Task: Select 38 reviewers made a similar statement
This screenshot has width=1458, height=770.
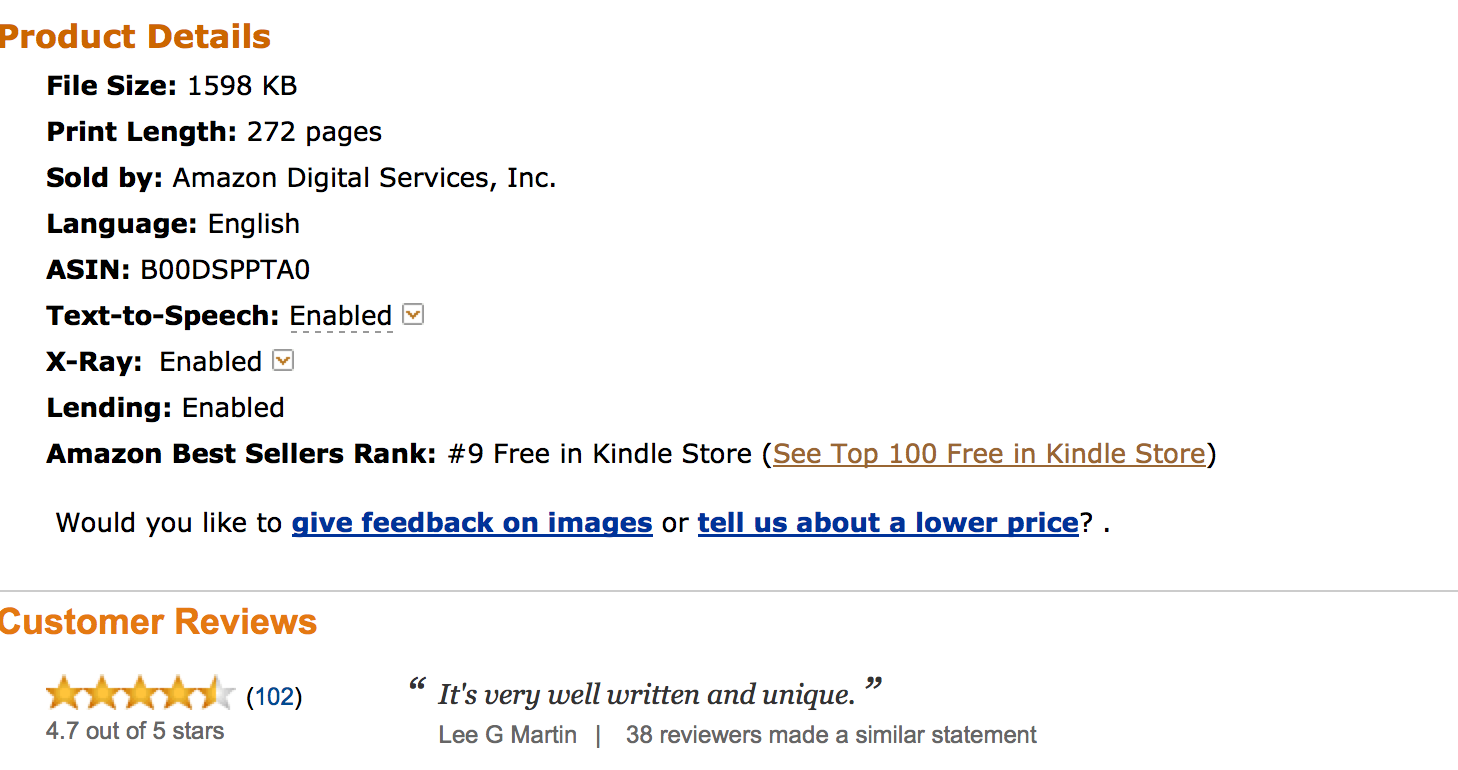Action: pos(830,735)
